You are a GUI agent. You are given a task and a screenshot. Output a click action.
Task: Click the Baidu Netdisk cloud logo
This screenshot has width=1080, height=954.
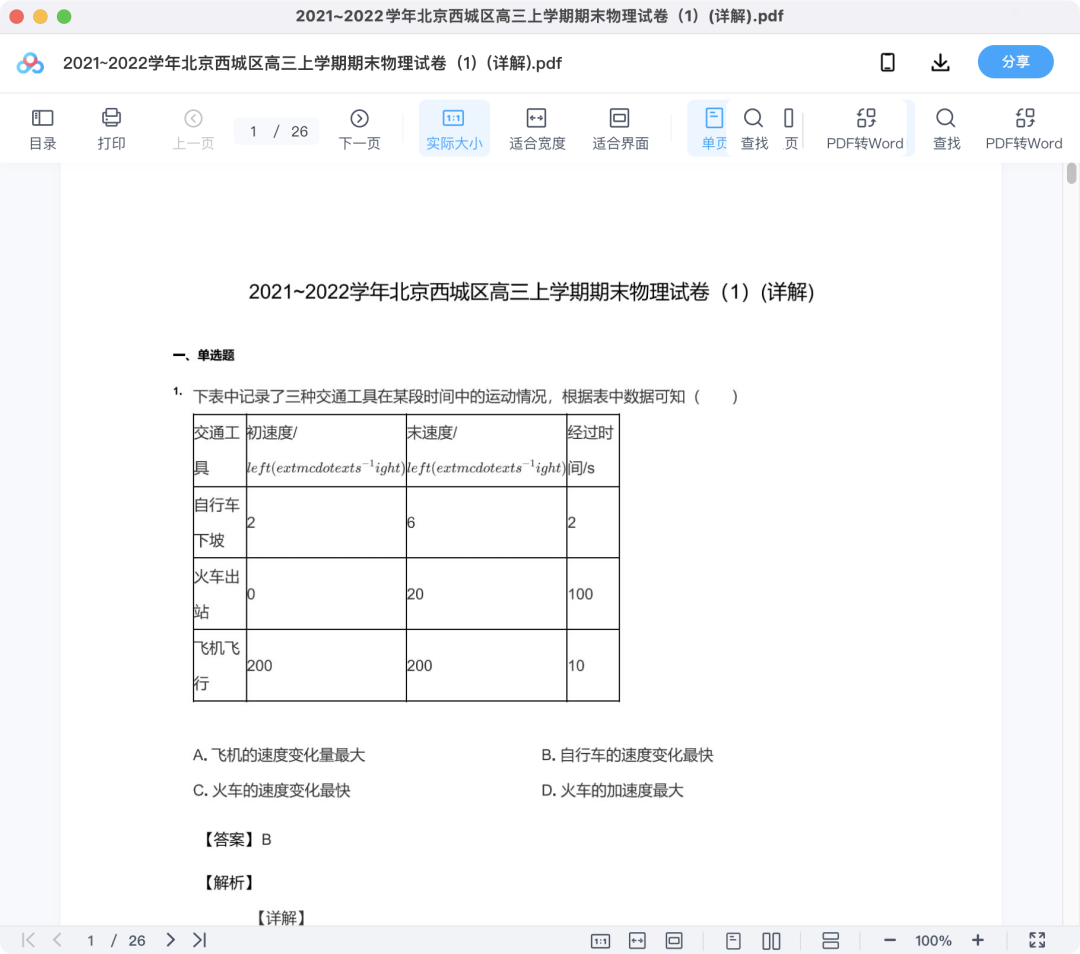[x=30, y=63]
